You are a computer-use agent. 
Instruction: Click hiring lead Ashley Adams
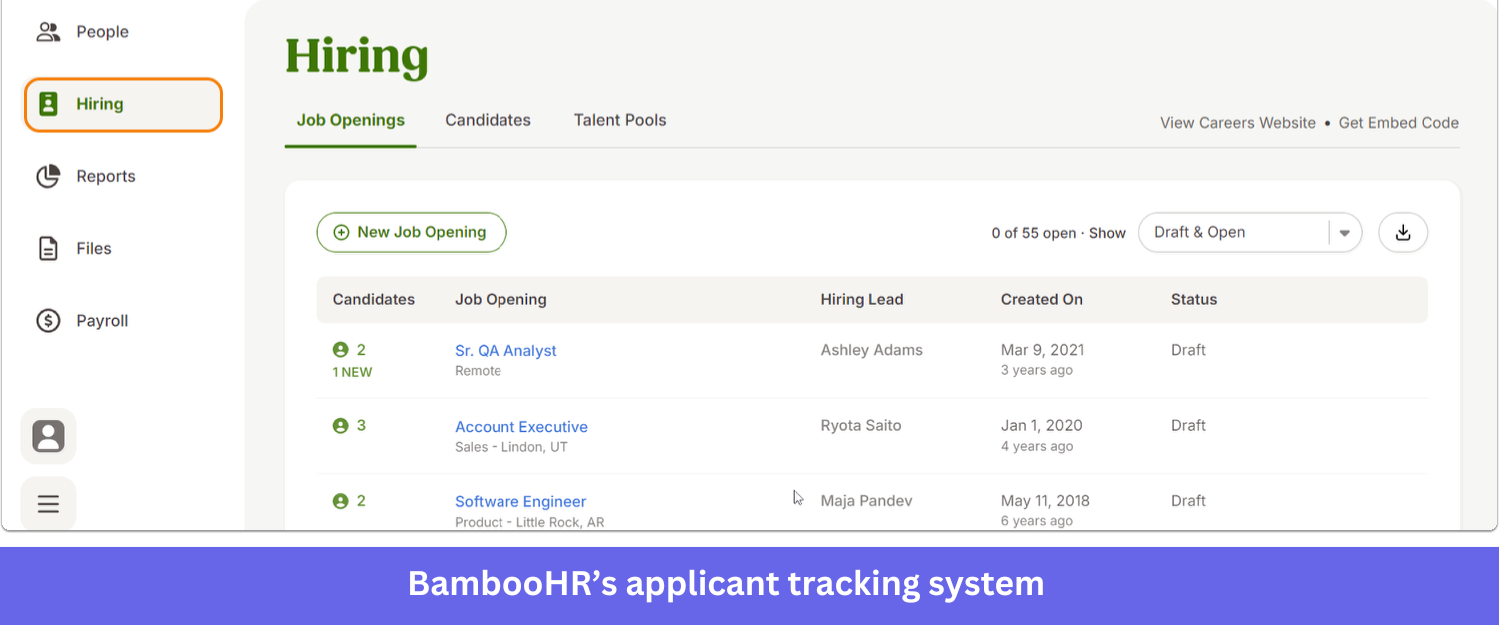pos(872,350)
